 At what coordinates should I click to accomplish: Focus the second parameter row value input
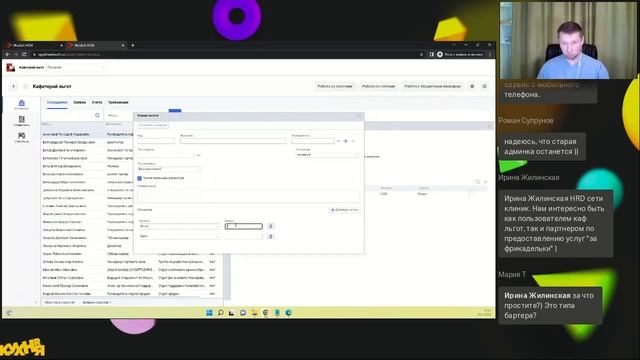[x=244, y=236]
